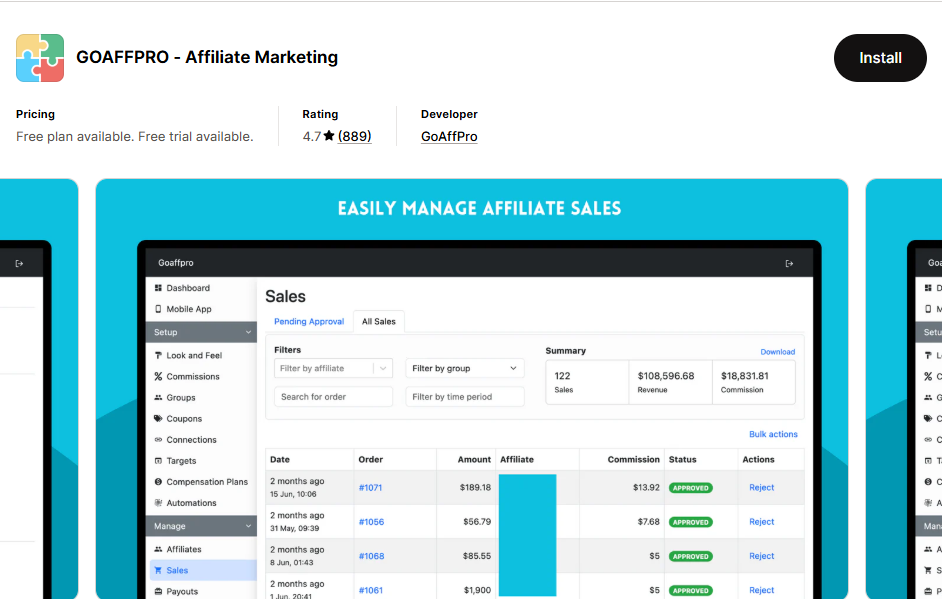Click the Affiliates people icon

pos(158,549)
